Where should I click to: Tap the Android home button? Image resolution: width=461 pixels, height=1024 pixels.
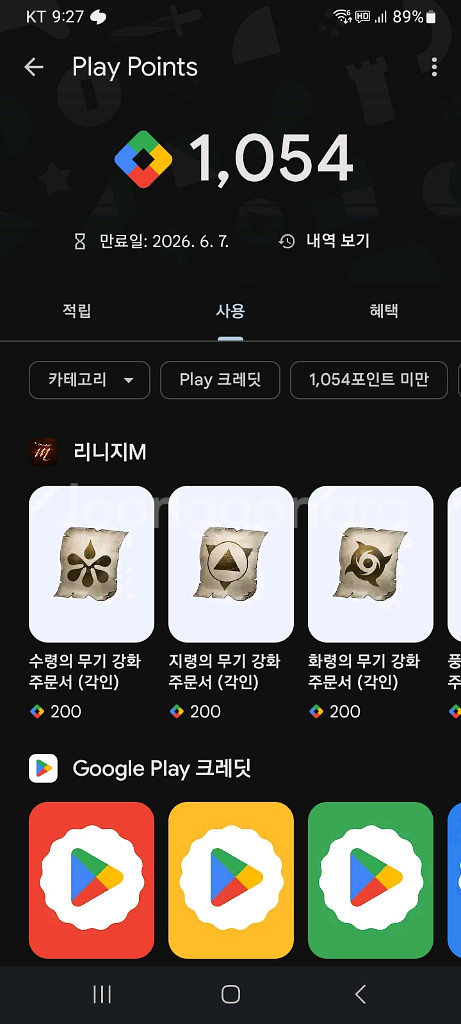pos(230,994)
